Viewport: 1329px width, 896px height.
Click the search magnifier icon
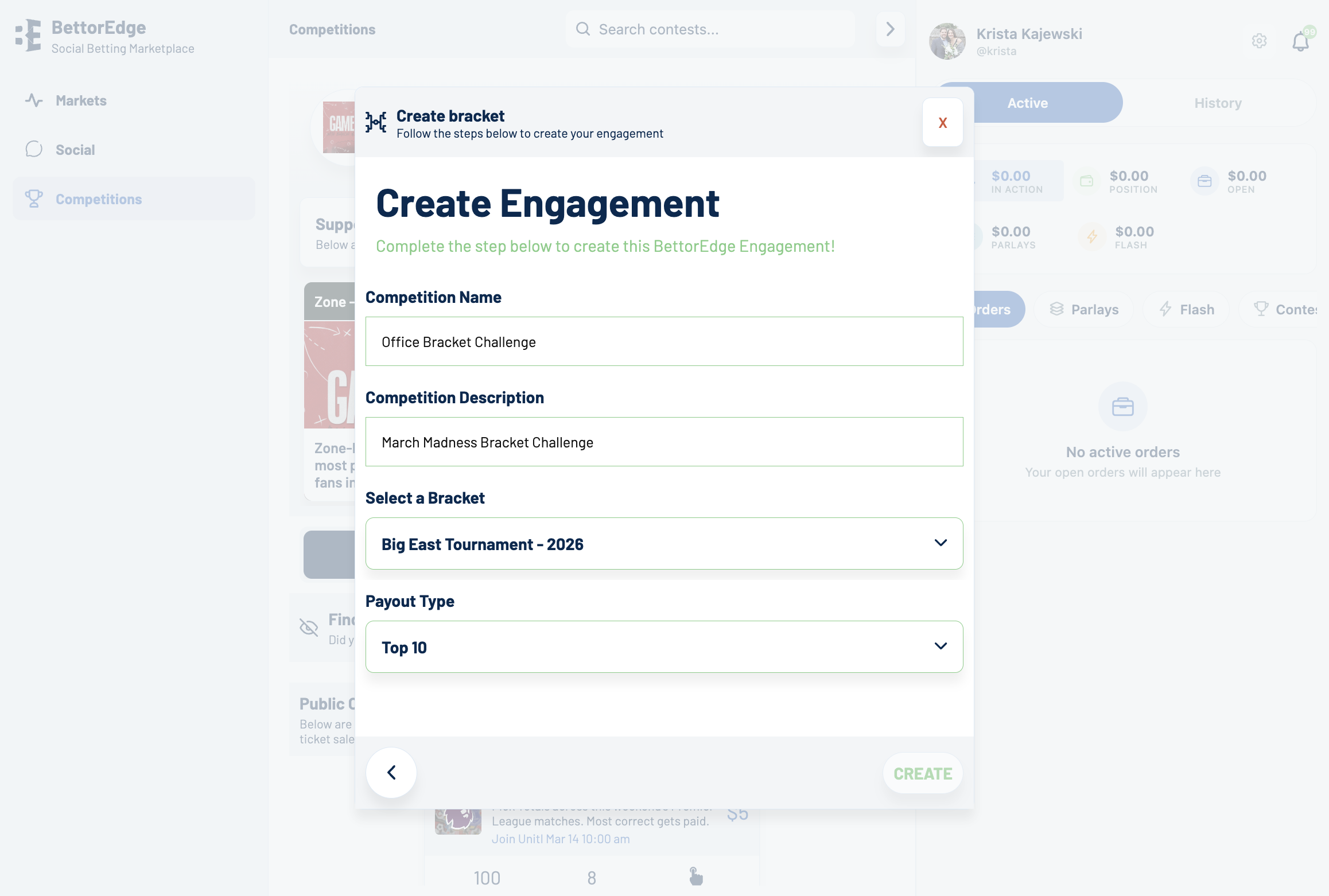(582, 29)
